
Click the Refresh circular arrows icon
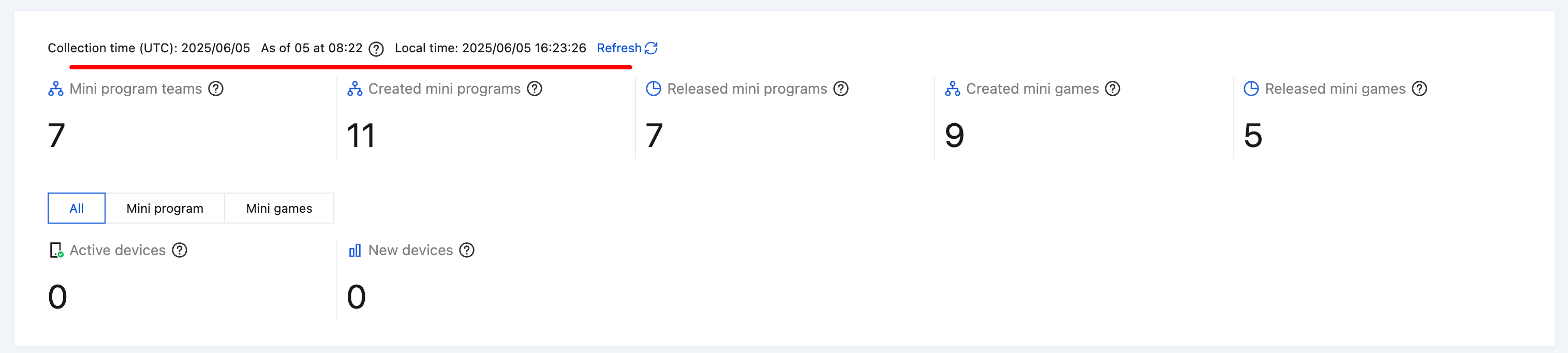pos(650,48)
